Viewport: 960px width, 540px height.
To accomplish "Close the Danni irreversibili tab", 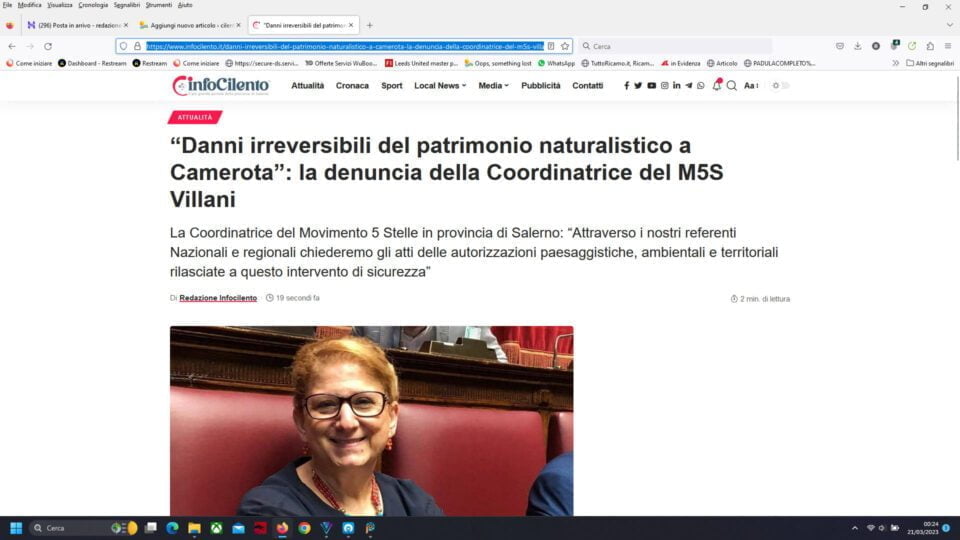I will click(x=351, y=25).
